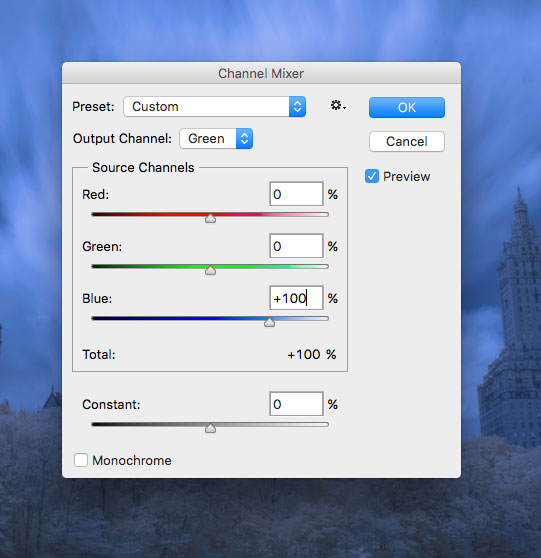Confirm with the OK button
The width and height of the screenshot is (541, 558).
click(407, 107)
